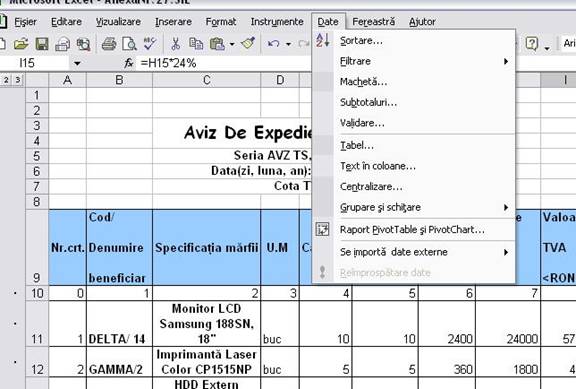This screenshot has height=389, width=576.
Task: Choose Validare... from Date menu
Action: (x=414, y=123)
